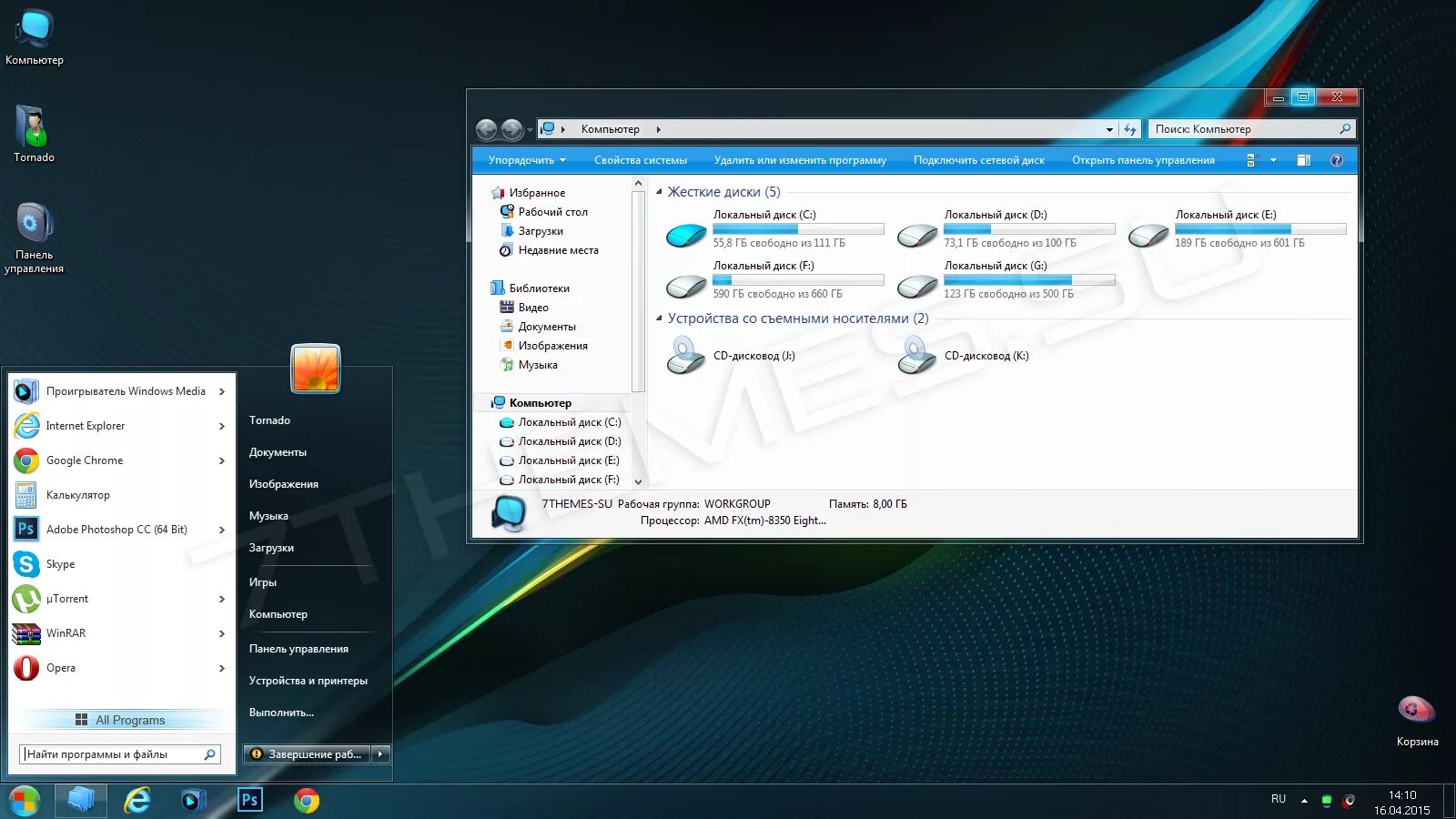Image resolution: width=1456 pixels, height=819 pixels.
Task: Select Локальный диск (F:) drive icon
Action: [x=686, y=287]
